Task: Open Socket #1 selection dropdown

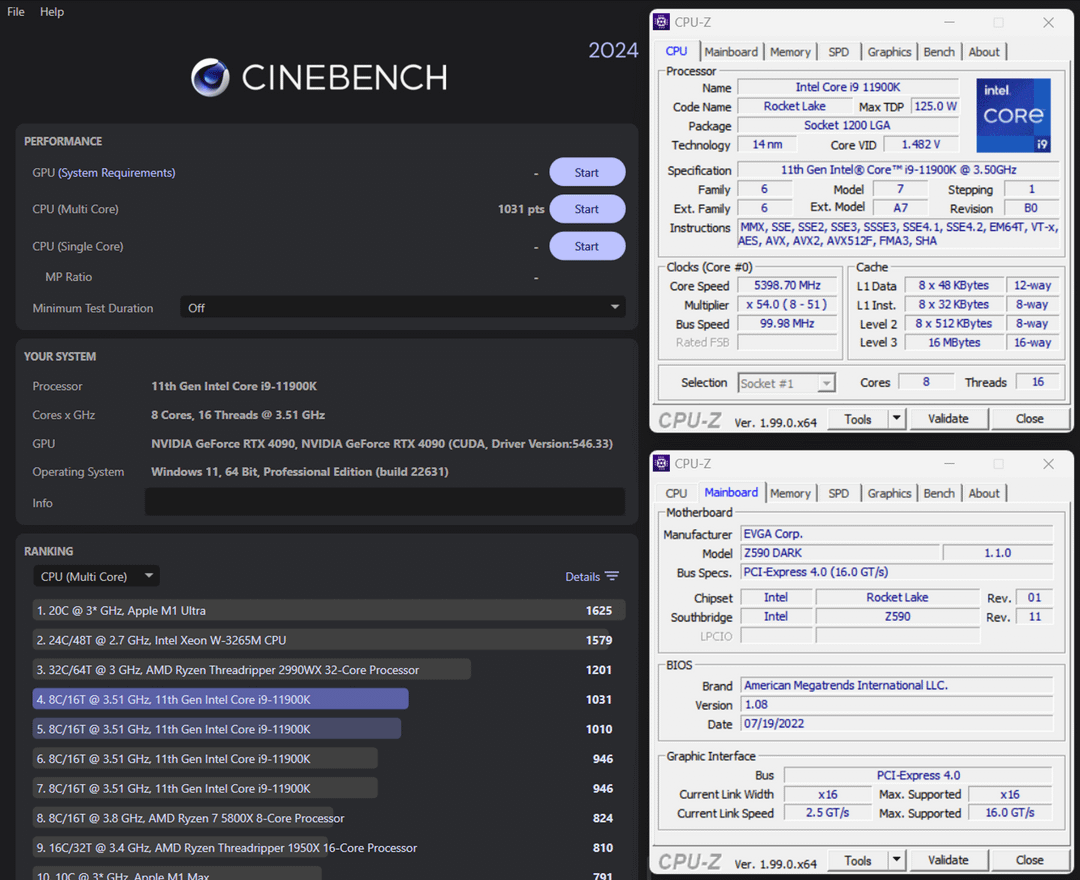Action: pos(787,384)
